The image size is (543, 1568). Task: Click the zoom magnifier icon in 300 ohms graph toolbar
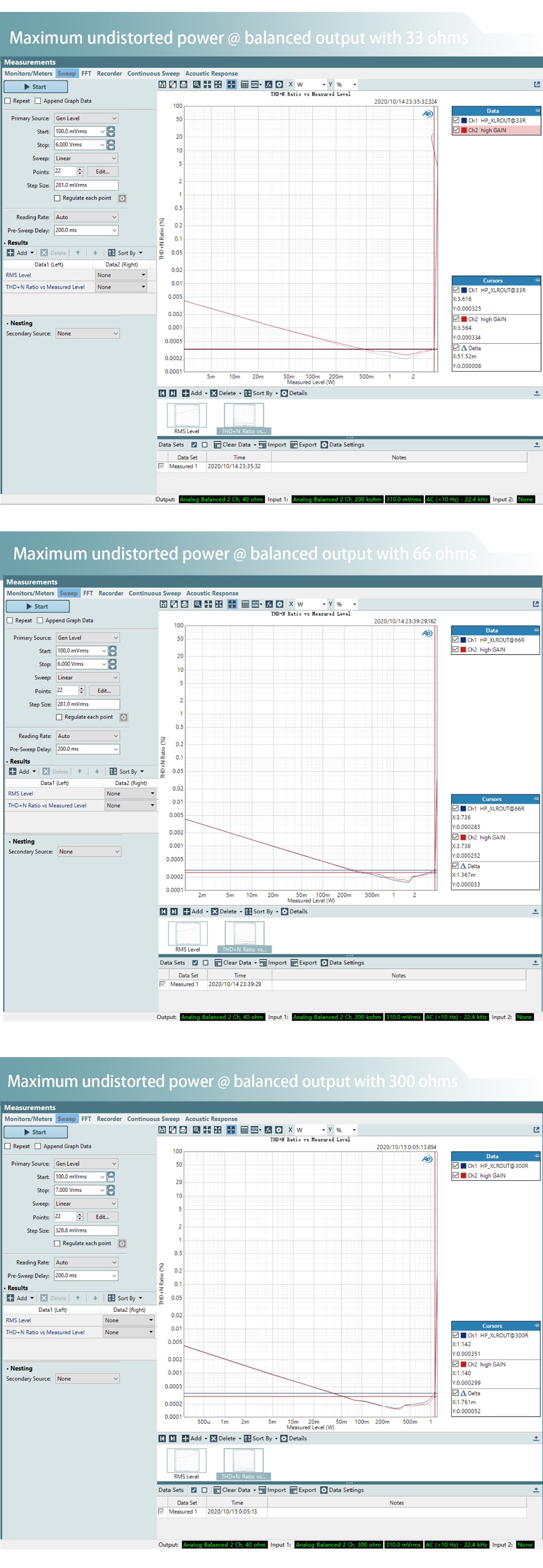tap(197, 1130)
